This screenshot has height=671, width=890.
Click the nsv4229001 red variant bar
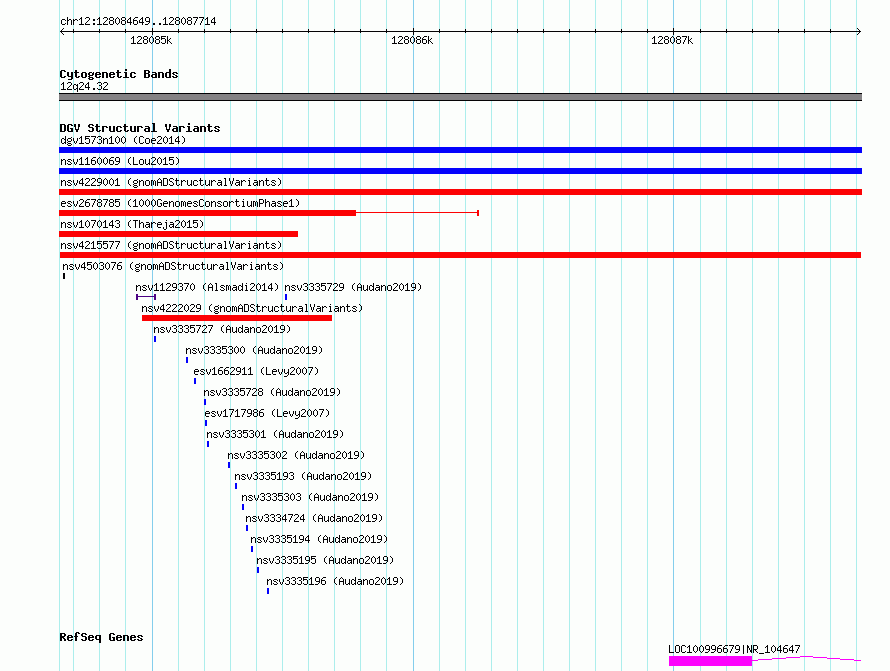[460, 192]
